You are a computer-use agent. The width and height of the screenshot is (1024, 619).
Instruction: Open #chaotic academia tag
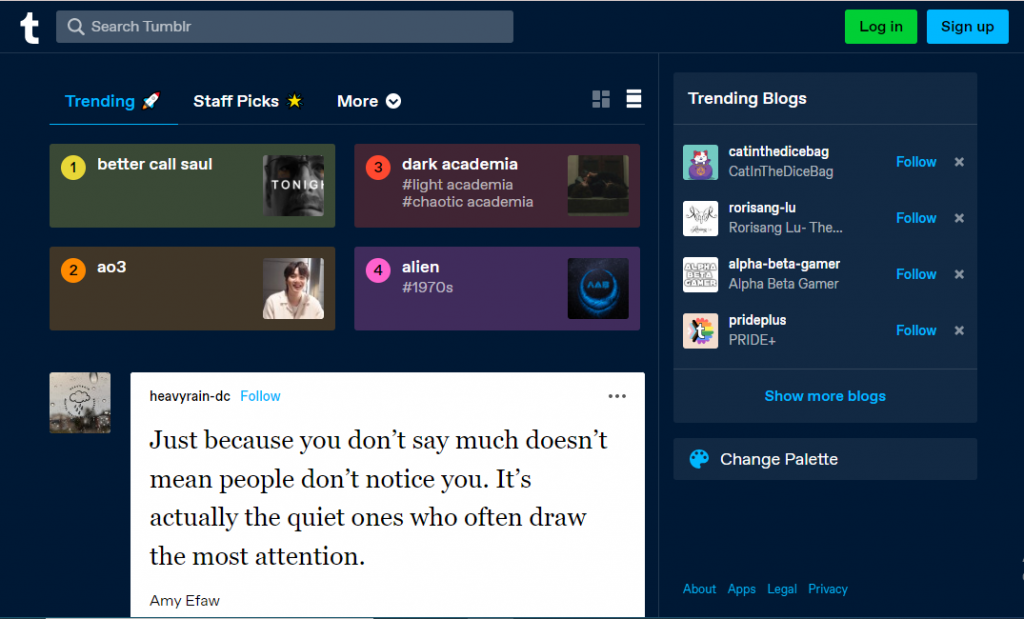(x=468, y=202)
